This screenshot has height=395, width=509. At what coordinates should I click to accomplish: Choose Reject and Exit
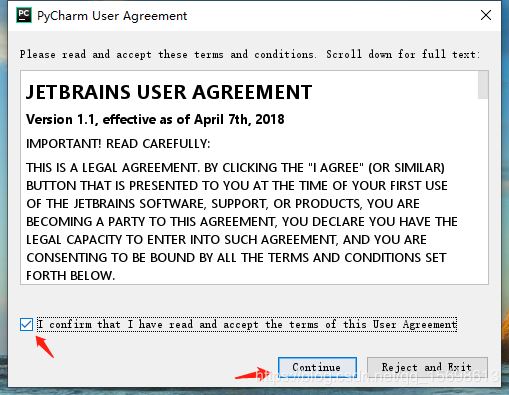click(427, 367)
